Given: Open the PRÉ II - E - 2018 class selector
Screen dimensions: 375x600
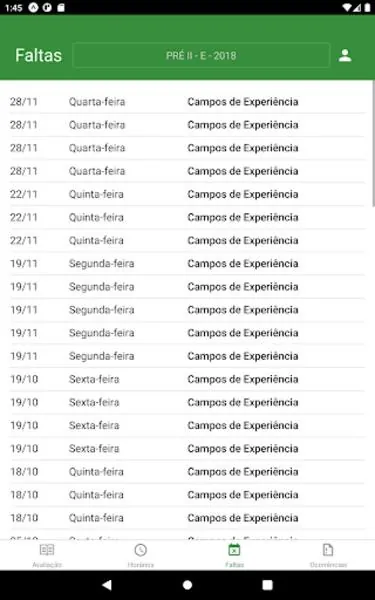Looking at the screenshot, I should point(201,55).
